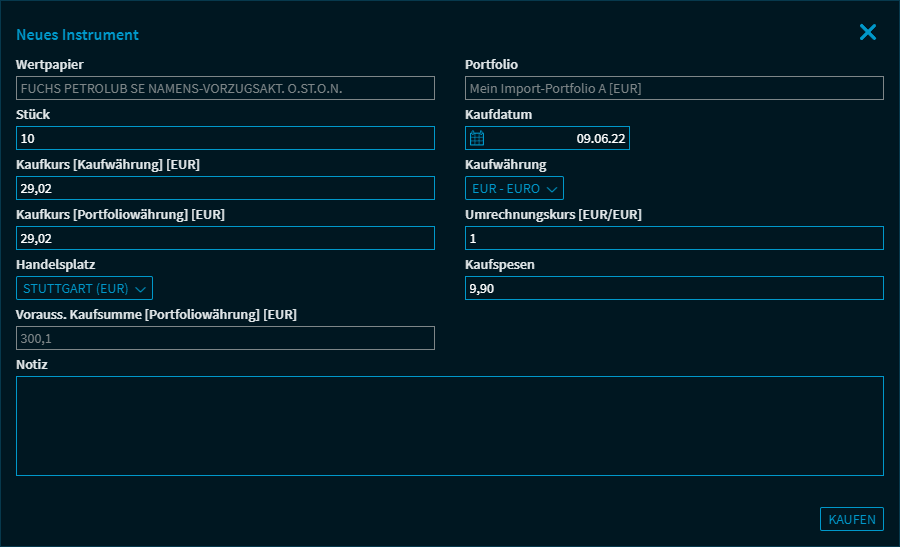This screenshot has height=547, width=900.
Task: Click the Vorauss. Kaufsumme field showing 300,1
Action: point(225,339)
